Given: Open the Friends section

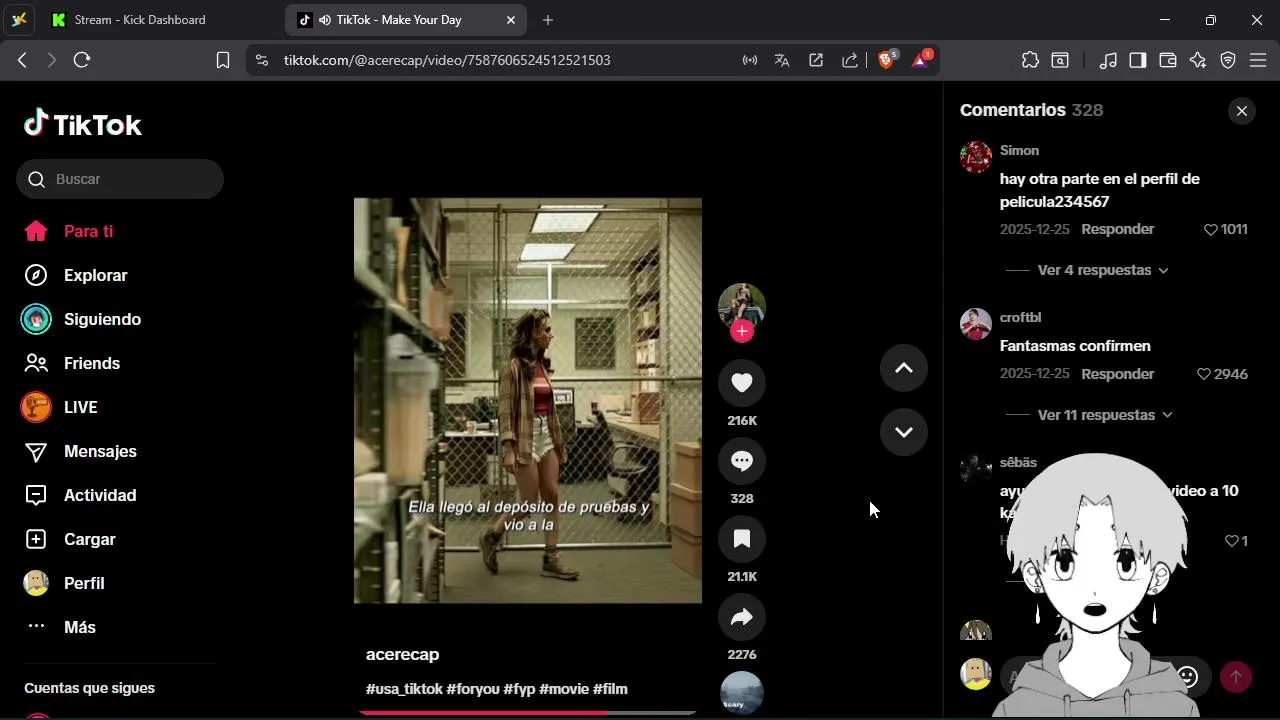Looking at the screenshot, I should point(72,363).
